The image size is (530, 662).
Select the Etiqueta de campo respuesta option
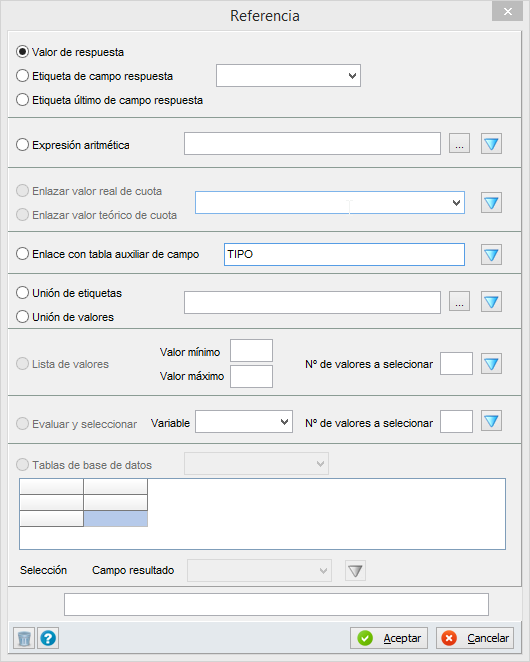(22, 76)
